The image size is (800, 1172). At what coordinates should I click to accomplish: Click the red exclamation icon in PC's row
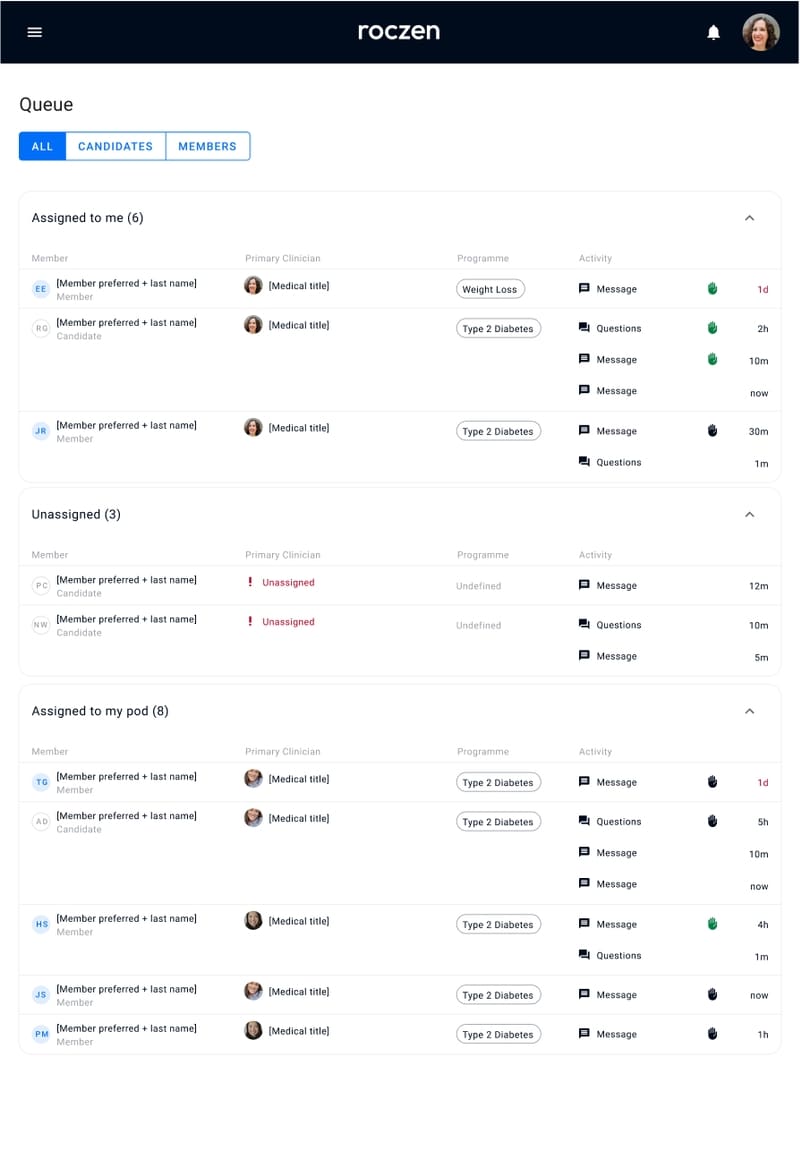click(250, 583)
